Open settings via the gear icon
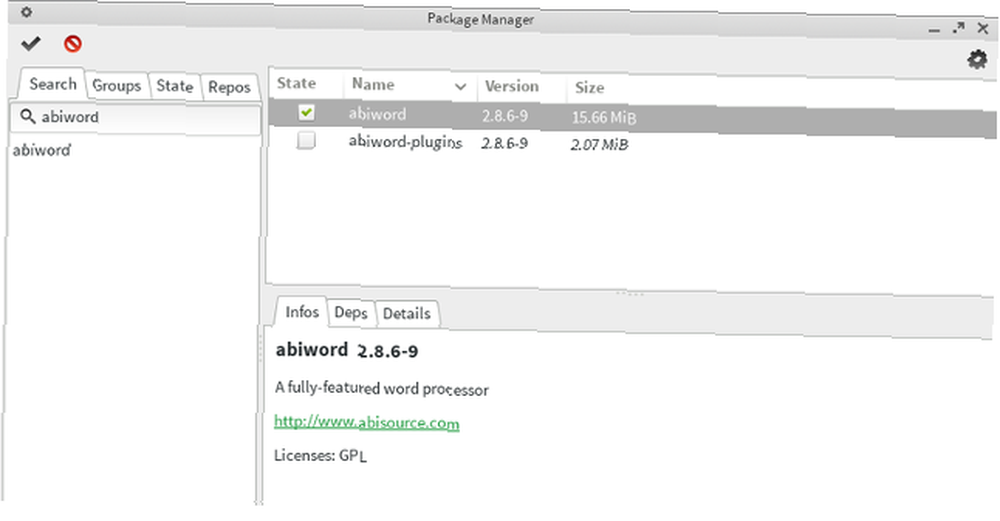The height and width of the screenshot is (521, 1000). [x=976, y=60]
